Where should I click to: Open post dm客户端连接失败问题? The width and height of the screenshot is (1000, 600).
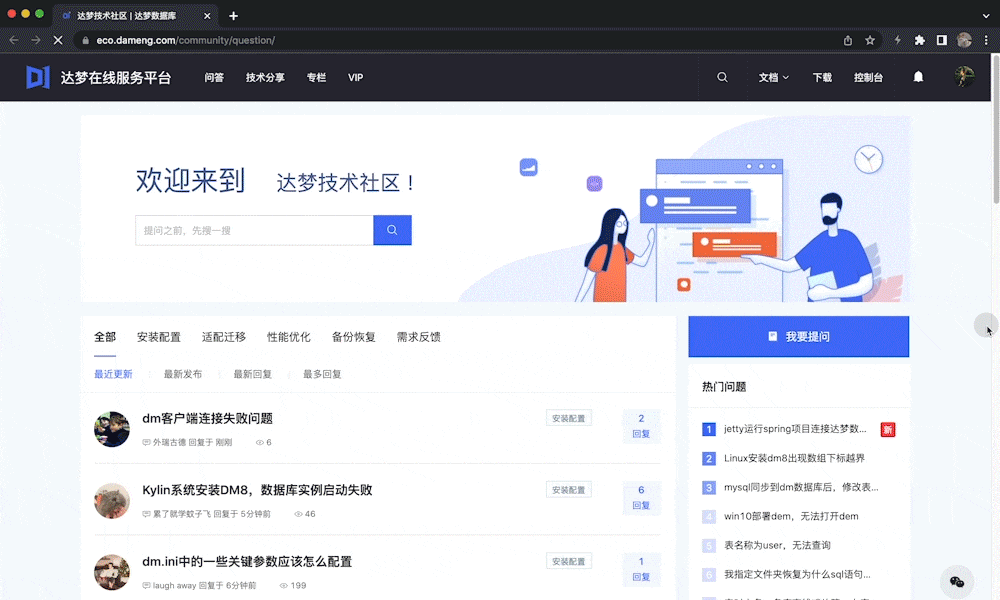click(207, 418)
